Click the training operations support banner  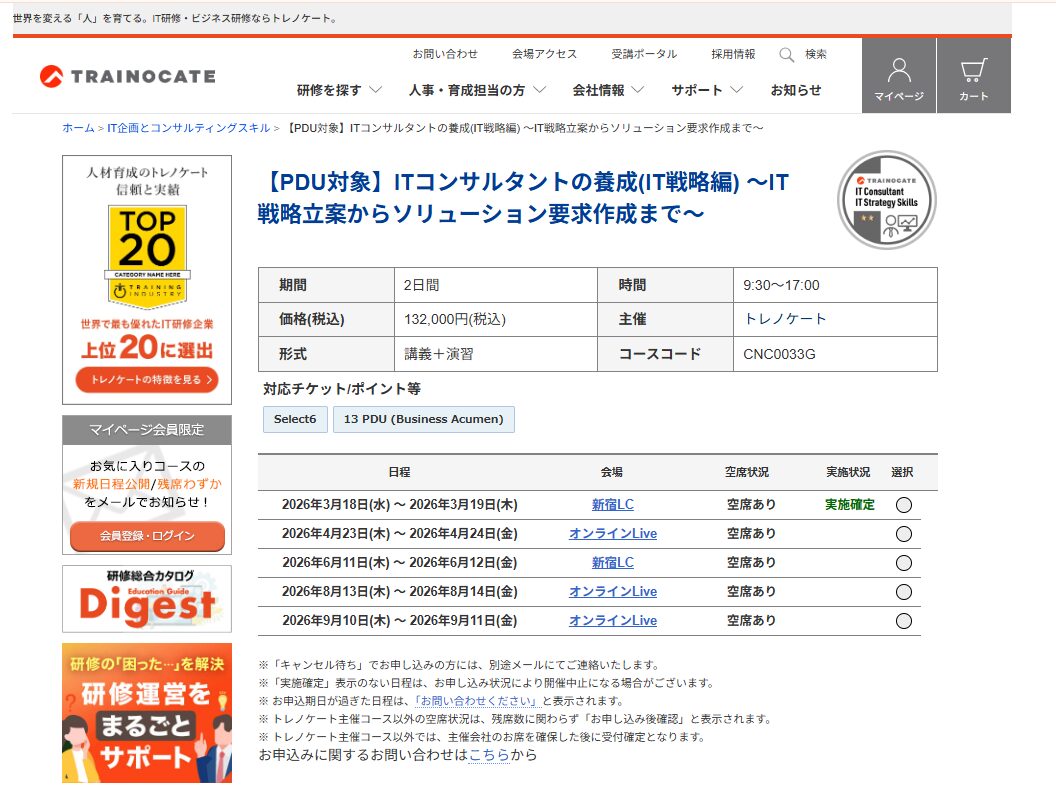pyautogui.click(x=147, y=712)
